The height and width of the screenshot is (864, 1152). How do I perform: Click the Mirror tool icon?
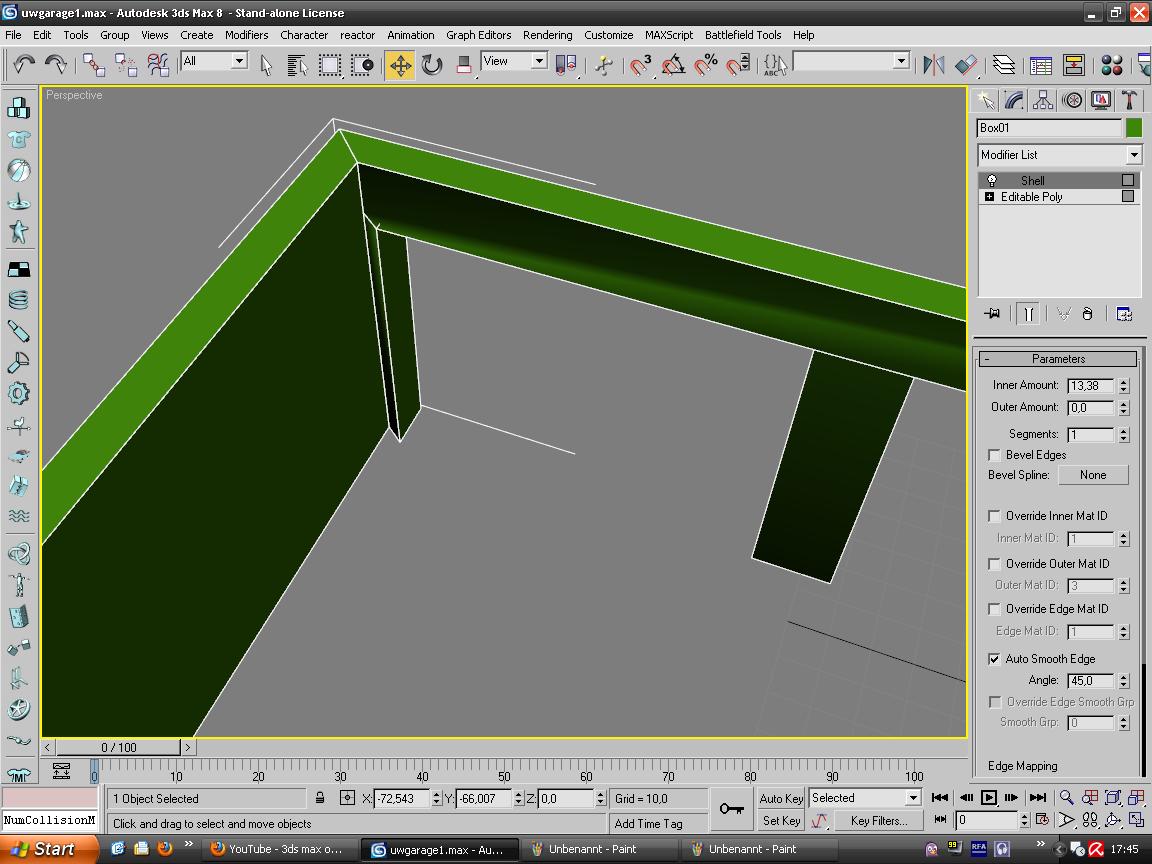coord(933,65)
